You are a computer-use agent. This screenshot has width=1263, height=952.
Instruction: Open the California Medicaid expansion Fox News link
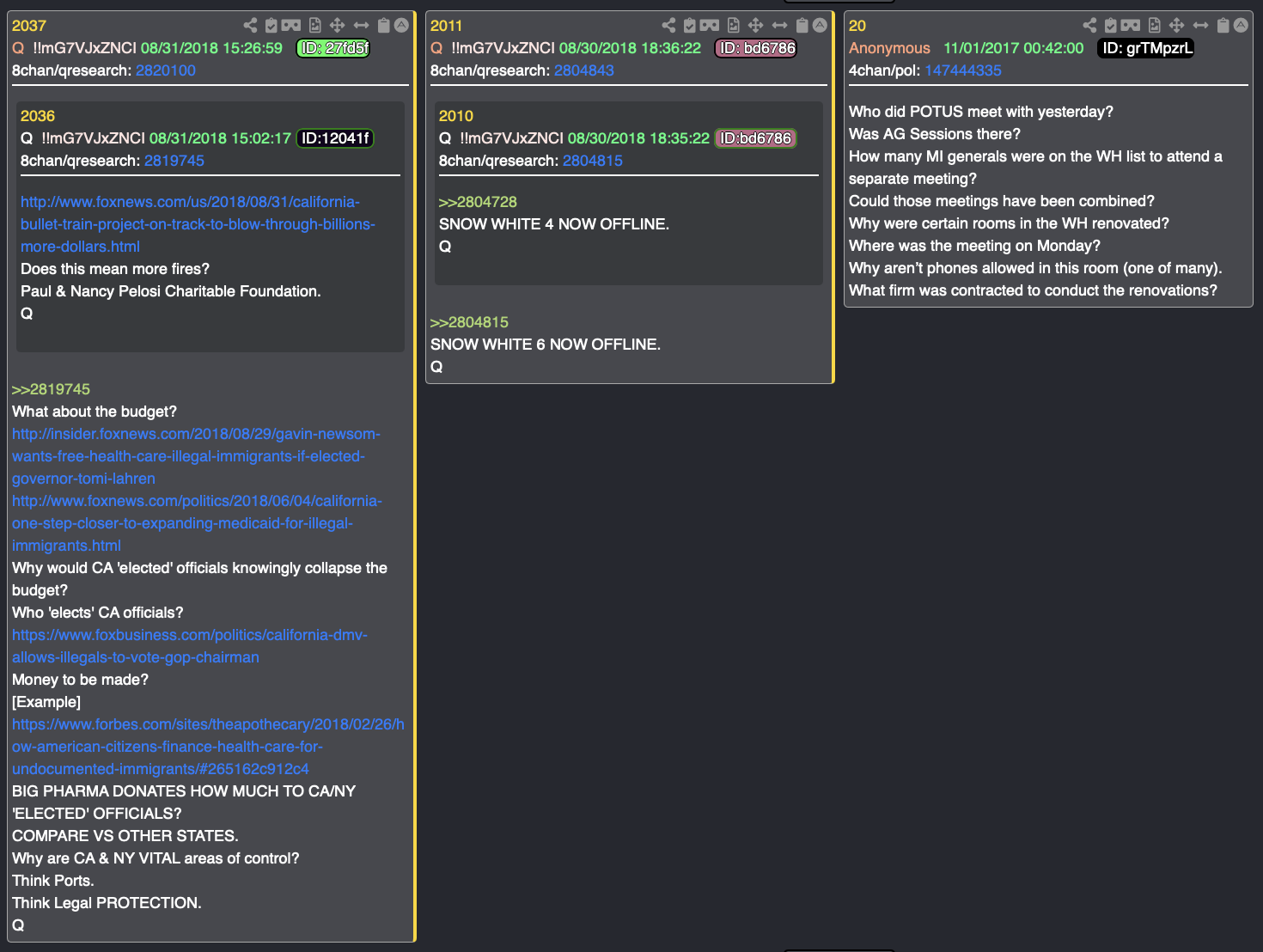pyautogui.click(x=197, y=523)
